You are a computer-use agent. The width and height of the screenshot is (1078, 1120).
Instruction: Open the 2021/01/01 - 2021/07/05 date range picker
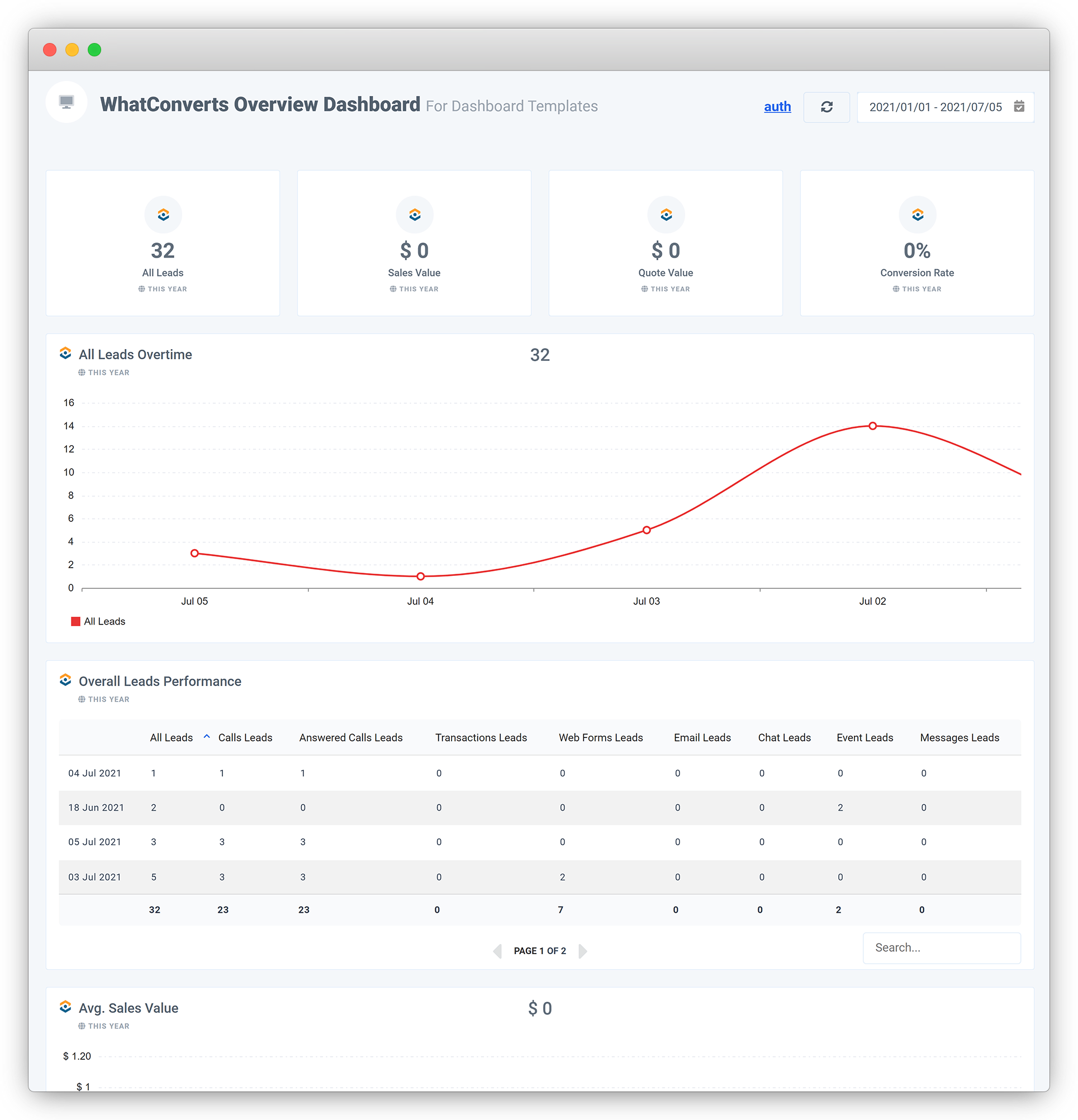click(x=946, y=107)
